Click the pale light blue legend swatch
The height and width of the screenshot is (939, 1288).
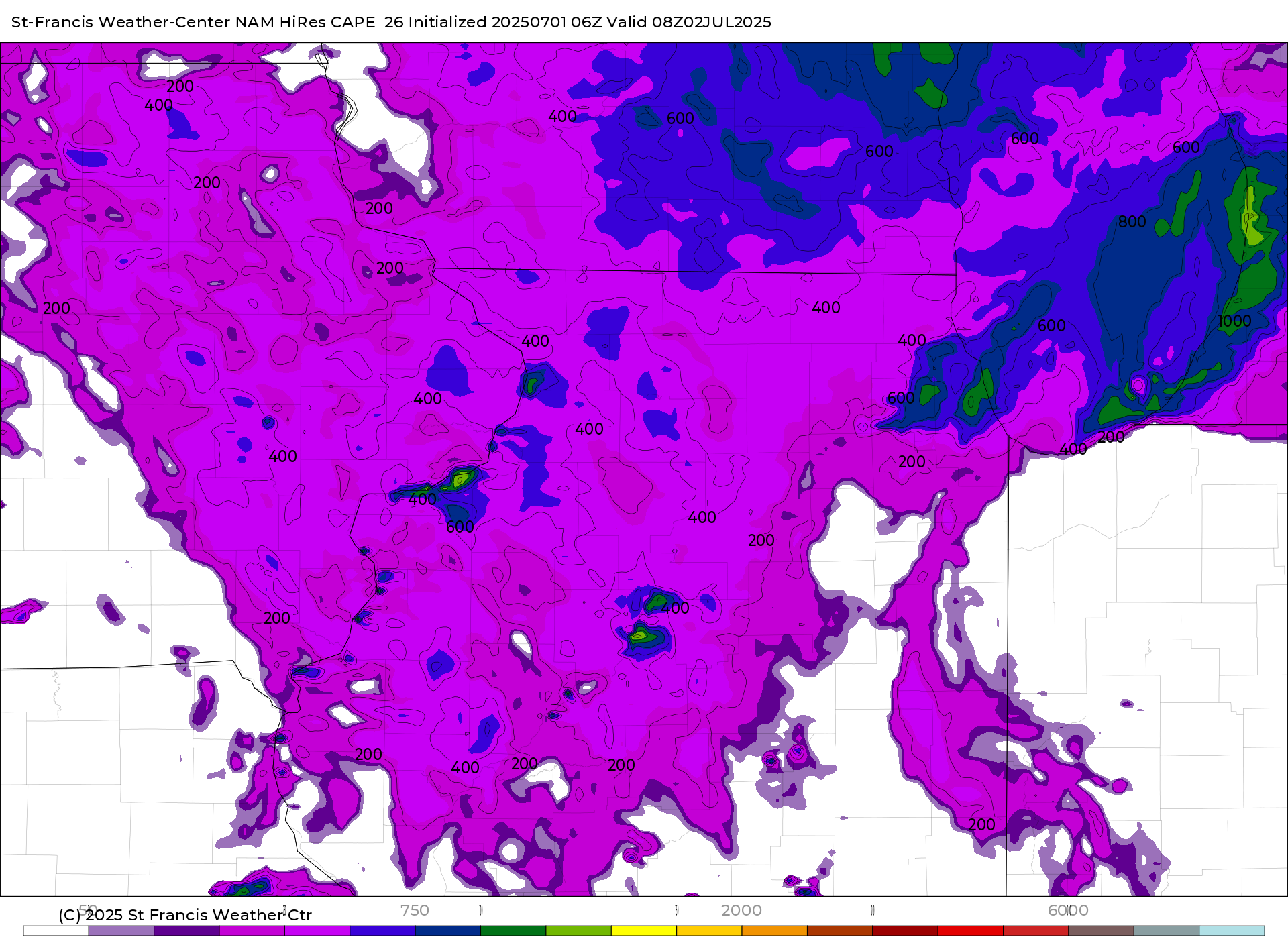click(1232, 931)
